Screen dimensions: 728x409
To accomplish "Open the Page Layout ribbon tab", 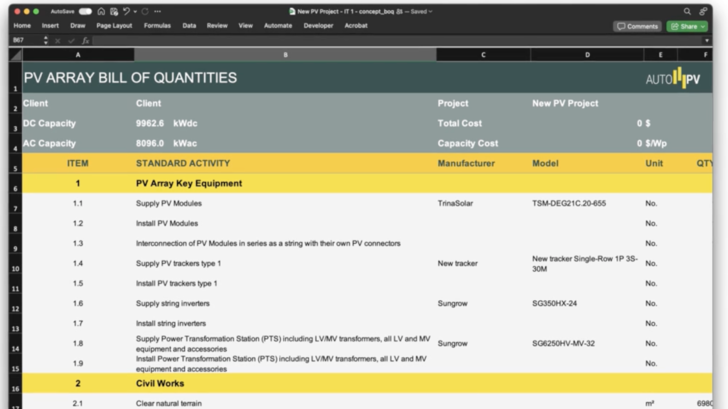I will click(x=114, y=26).
